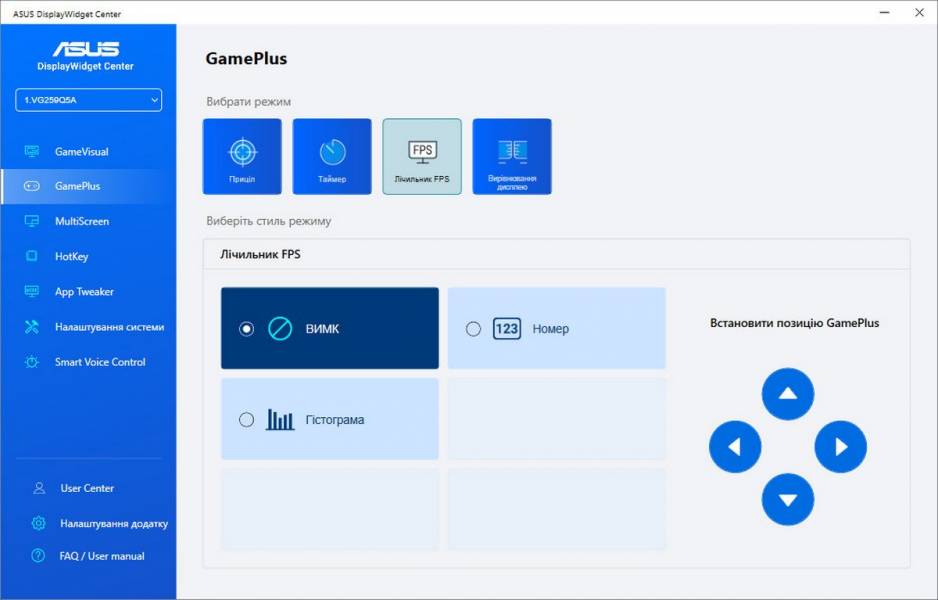Expand the VG259Q5A monitor dropdown

click(88, 100)
